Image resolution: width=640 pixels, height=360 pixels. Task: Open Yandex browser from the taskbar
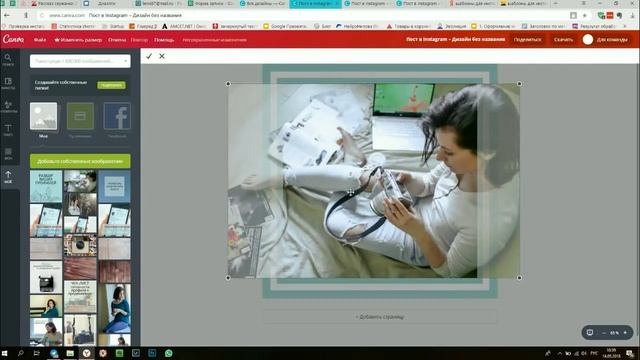(x=87, y=353)
